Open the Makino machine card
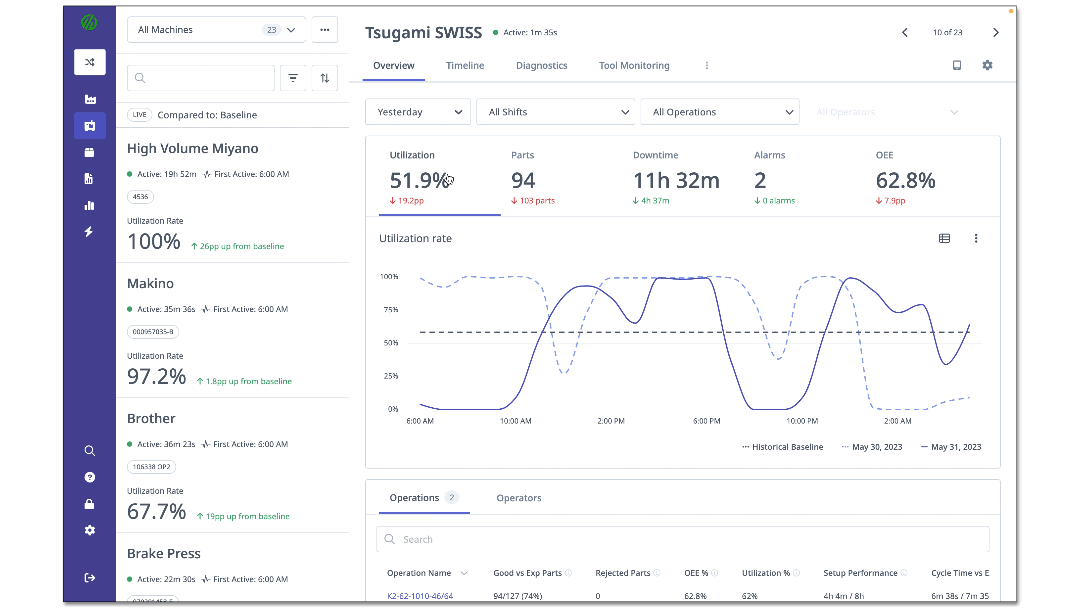 tap(233, 331)
